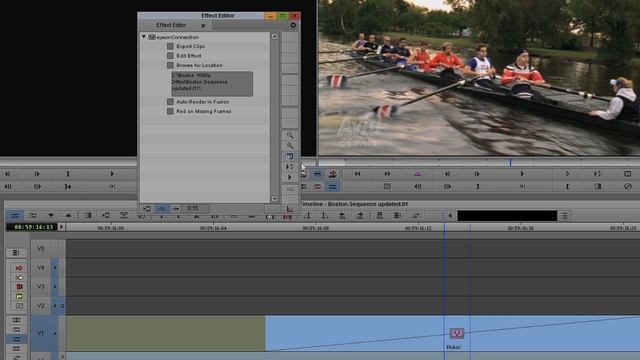Go to OUT point in record monitor lower row
Screen dimensions: 640x360
coord(522,187)
